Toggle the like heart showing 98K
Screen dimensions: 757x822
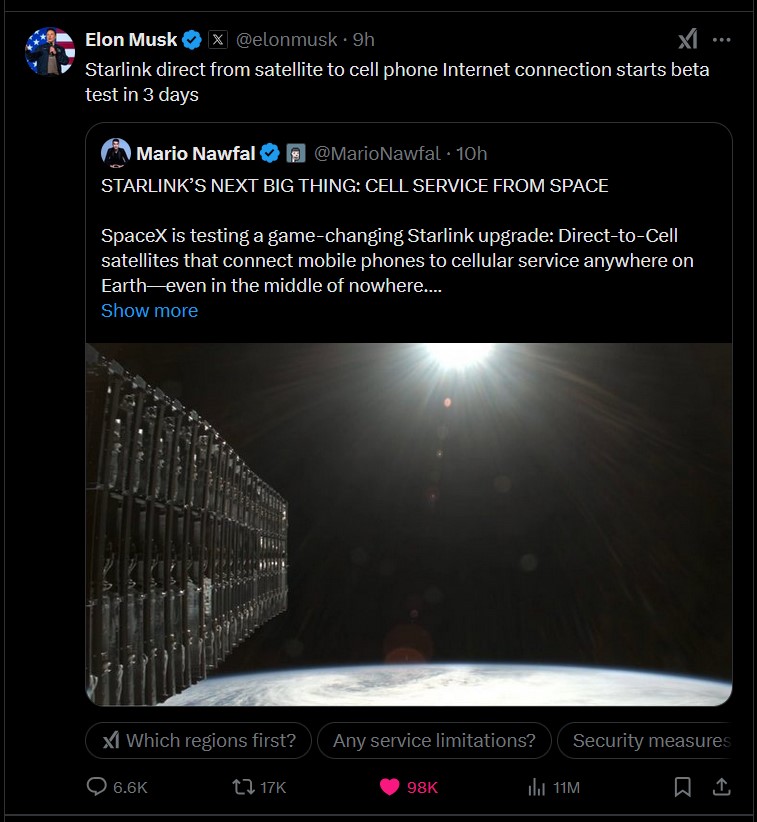[x=391, y=787]
